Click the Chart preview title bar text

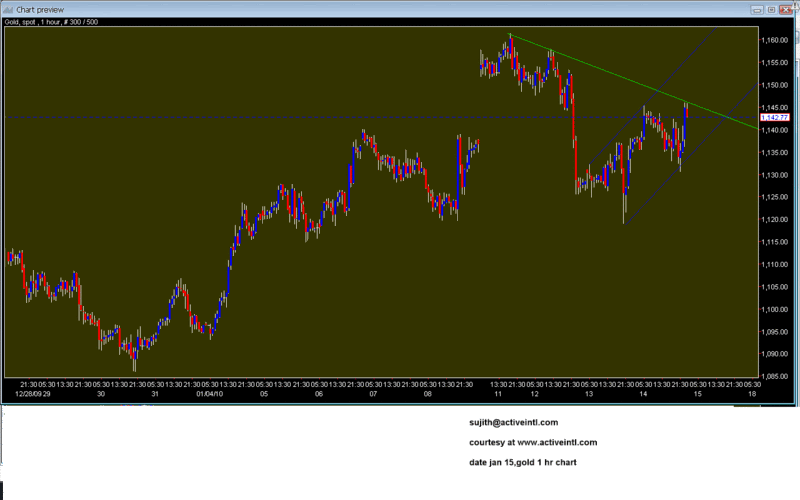coord(40,8)
